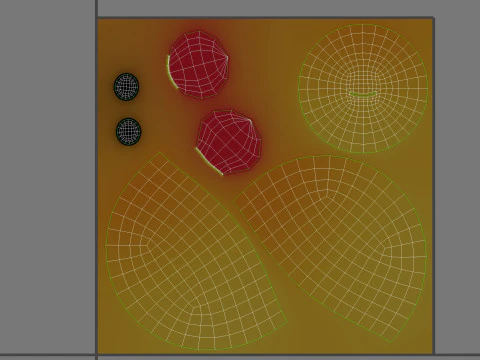
Task: Click the green seam inside the large circular island
Action: [x=363, y=95]
